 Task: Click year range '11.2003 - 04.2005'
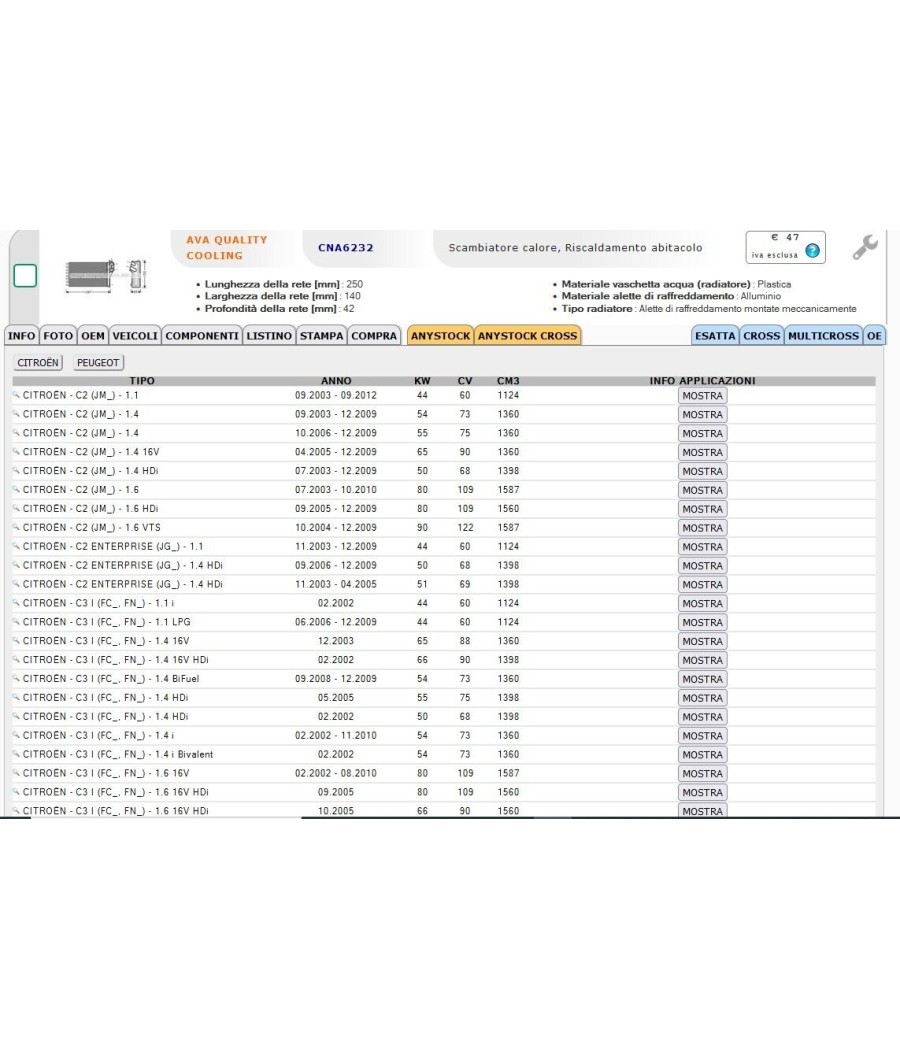336,584
